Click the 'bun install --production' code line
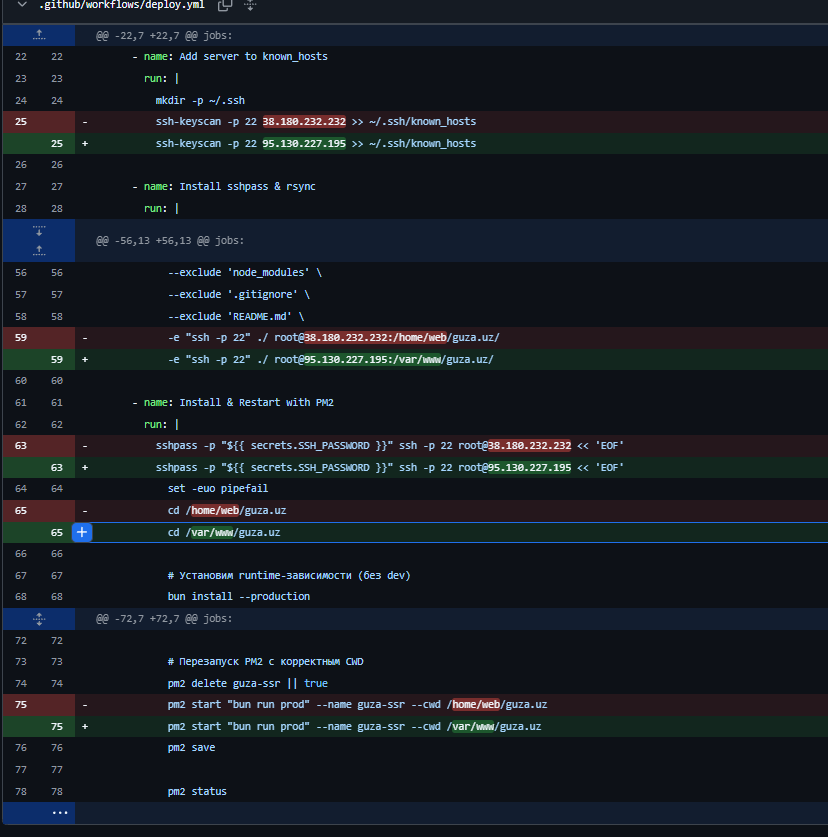828x837 pixels. (238, 596)
